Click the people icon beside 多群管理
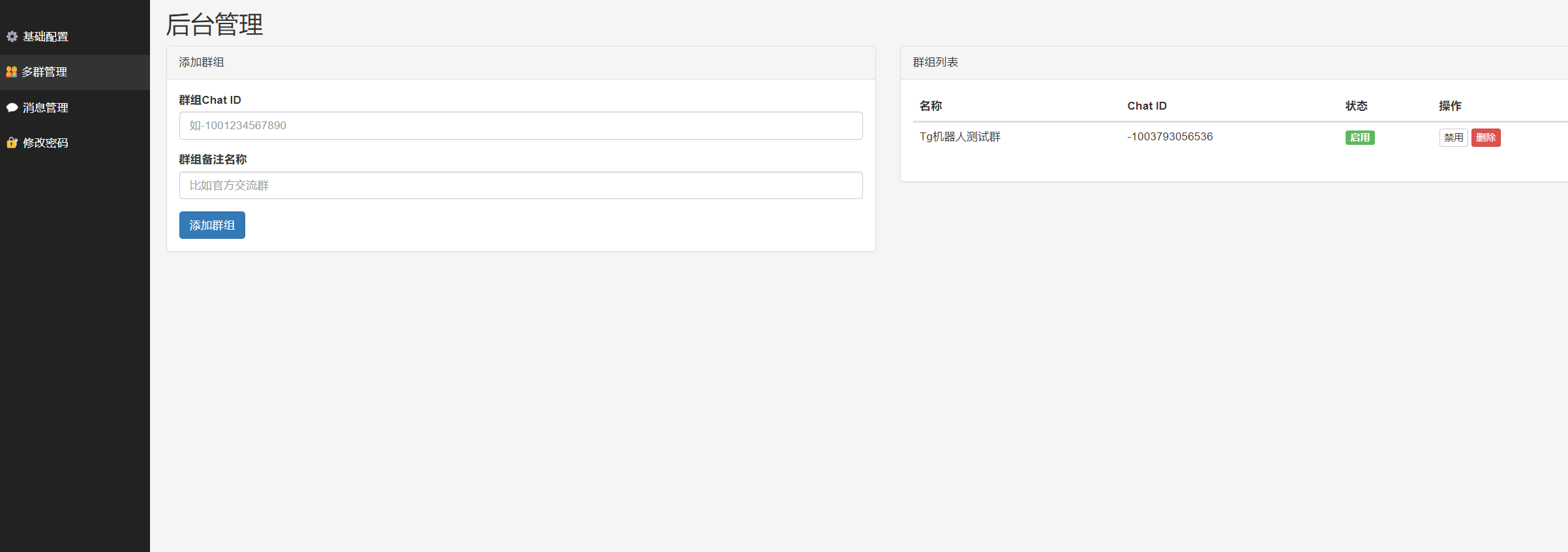Image resolution: width=1568 pixels, height=552 pixels. click(x=11, y=72)
